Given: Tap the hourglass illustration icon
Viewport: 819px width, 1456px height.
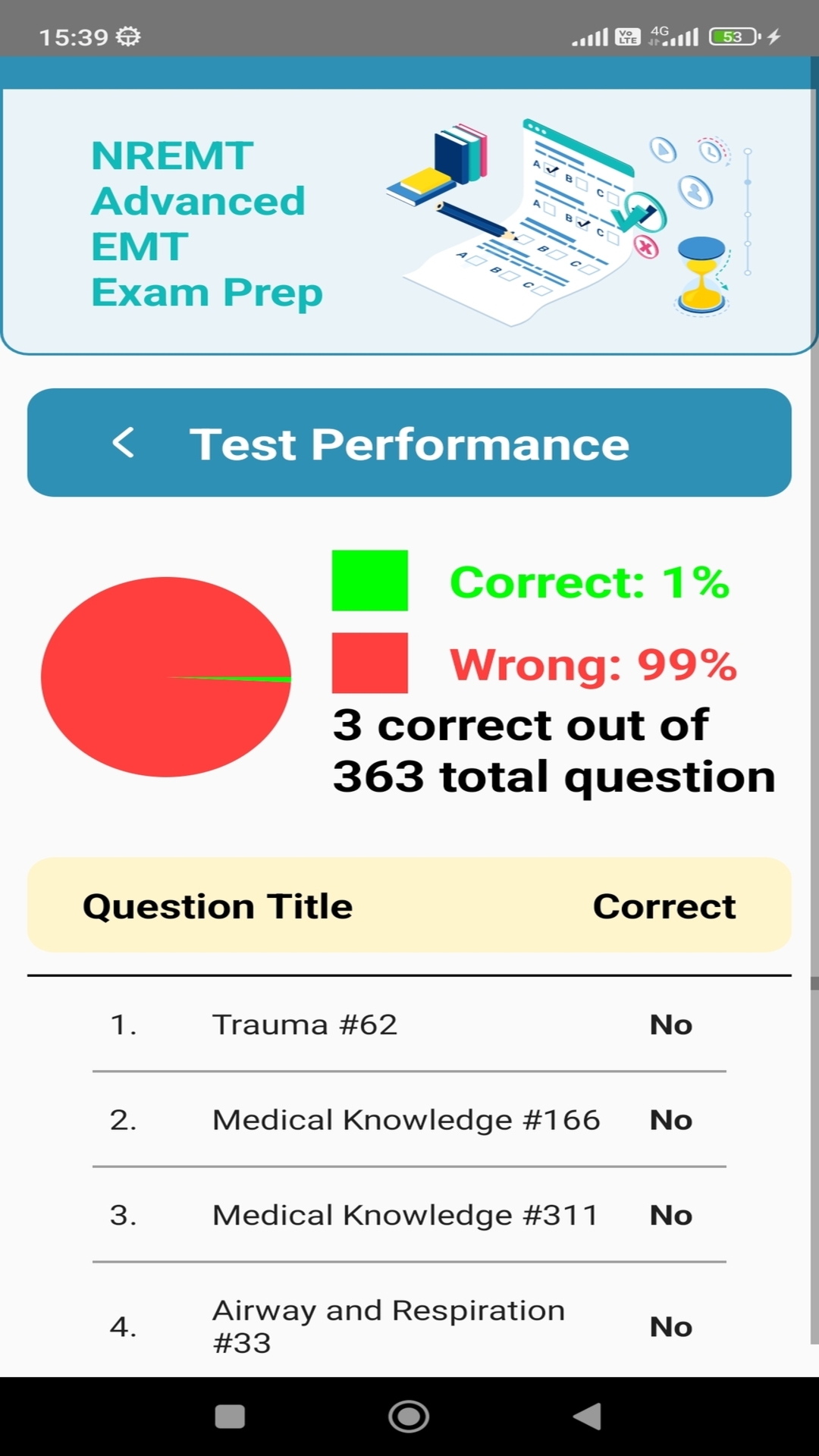Looking at the screenshot, I should pyautogui.click(x=702, y=275).
